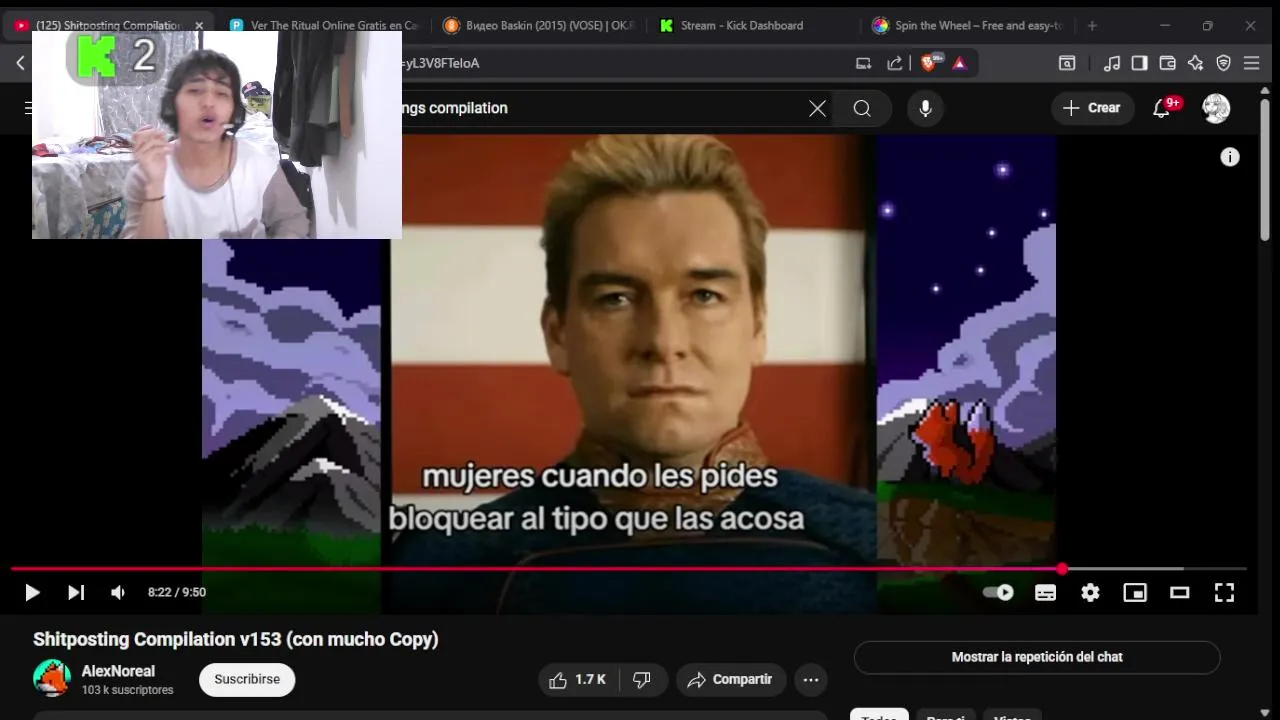Switch to Ver The Ritual Online tab
Viewport: 1280px width, 720px height.
coord(325,25)
